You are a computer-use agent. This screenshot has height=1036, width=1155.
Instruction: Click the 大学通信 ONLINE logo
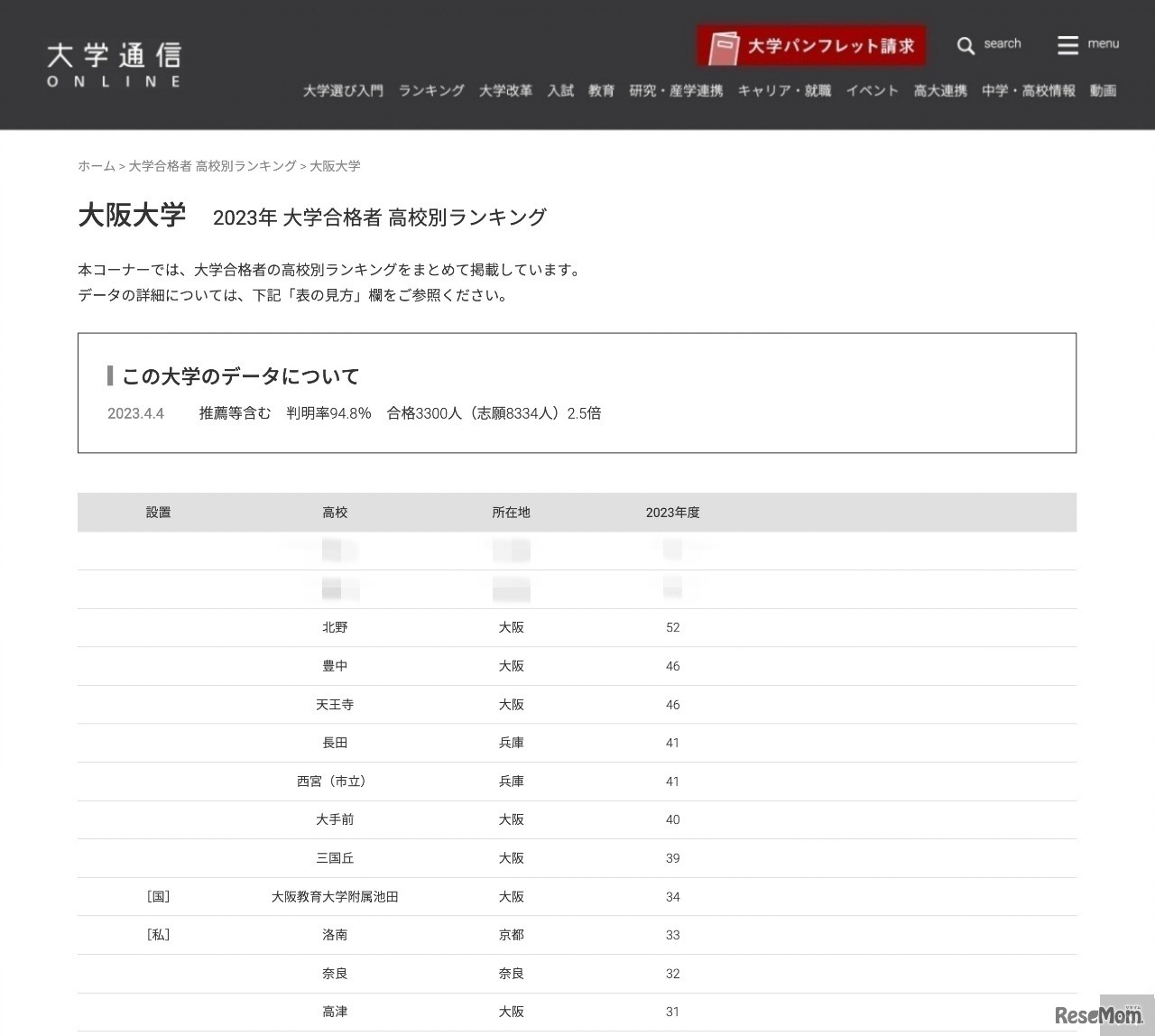[x=113, y=63]
